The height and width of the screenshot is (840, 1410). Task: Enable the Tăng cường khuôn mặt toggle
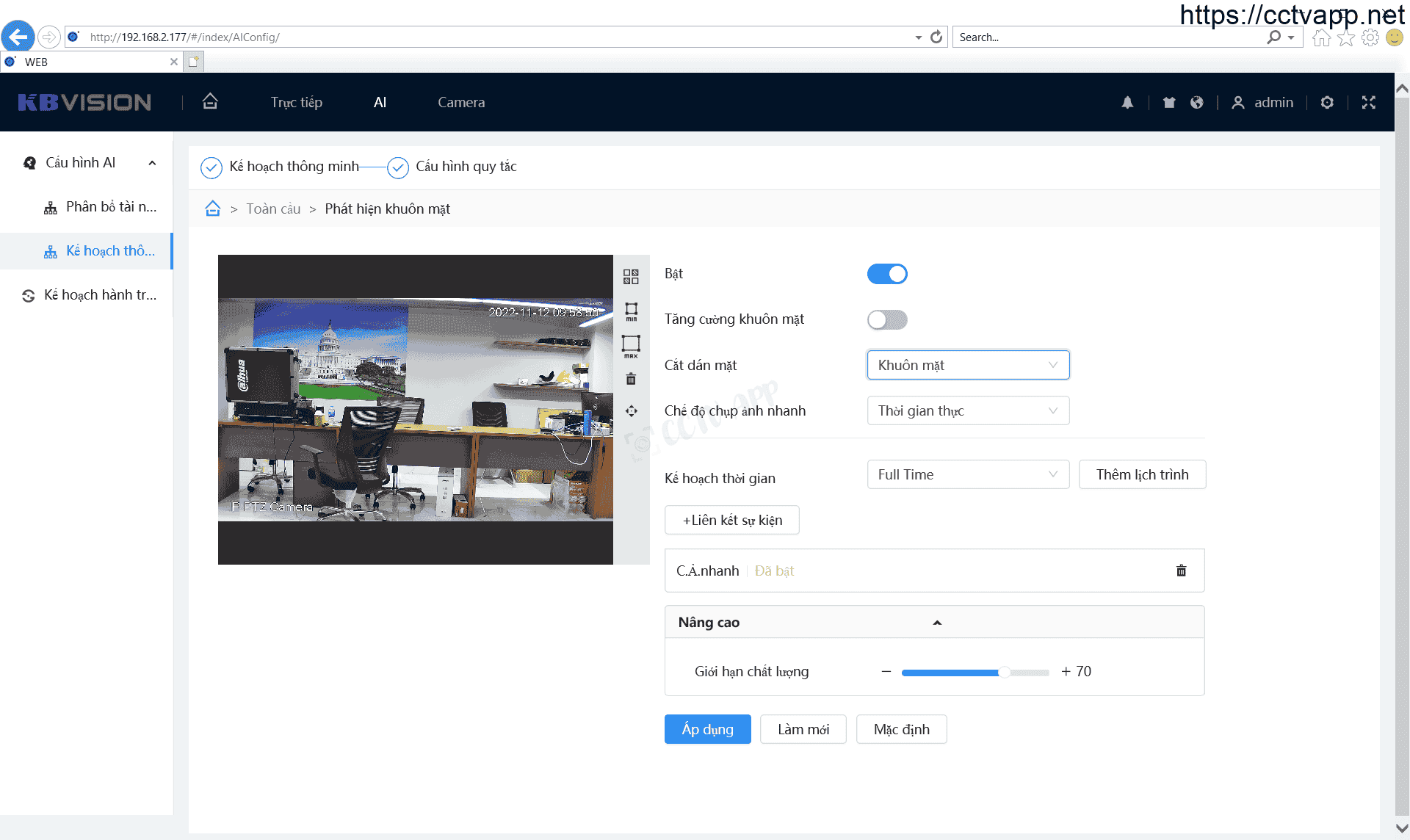click(887, 319)
